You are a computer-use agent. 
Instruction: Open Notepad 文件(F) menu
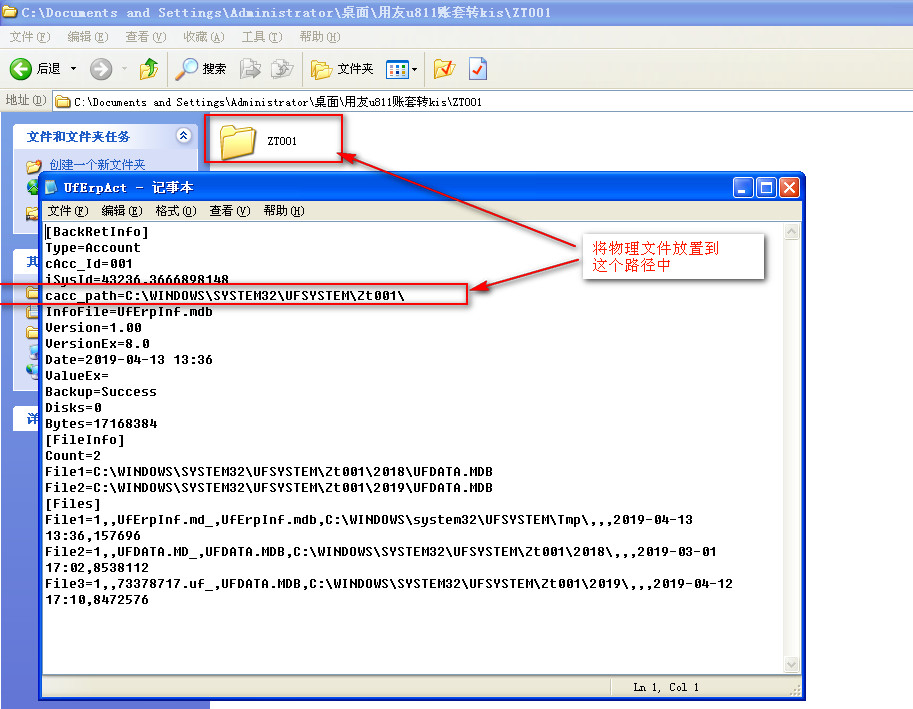coord(68,211)
